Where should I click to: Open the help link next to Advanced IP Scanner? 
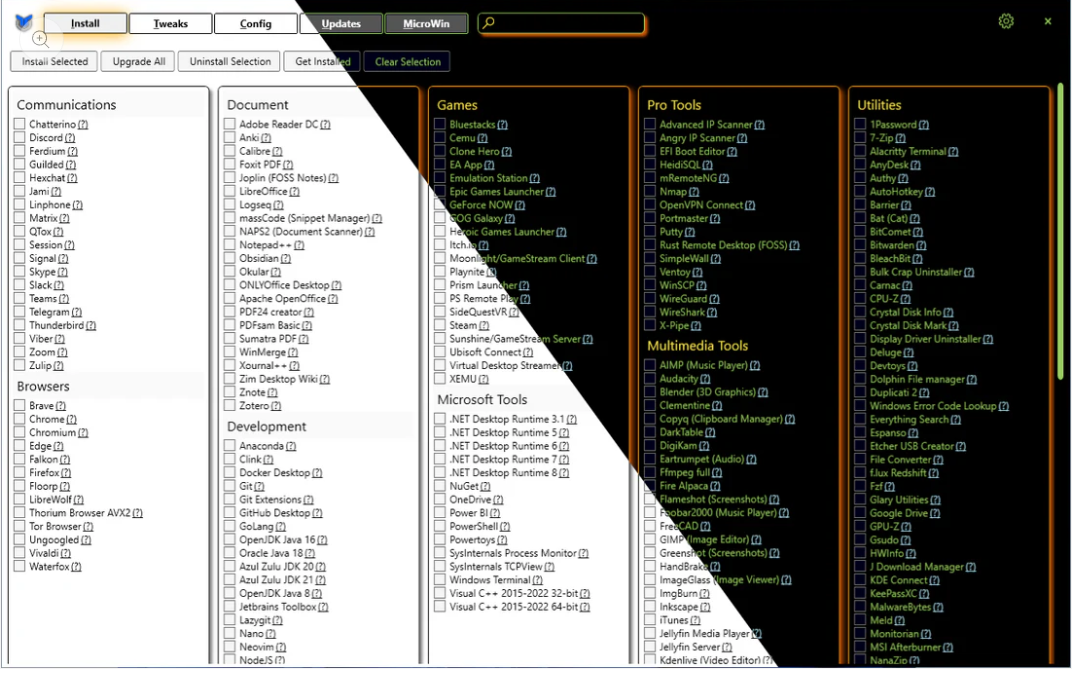759,125
